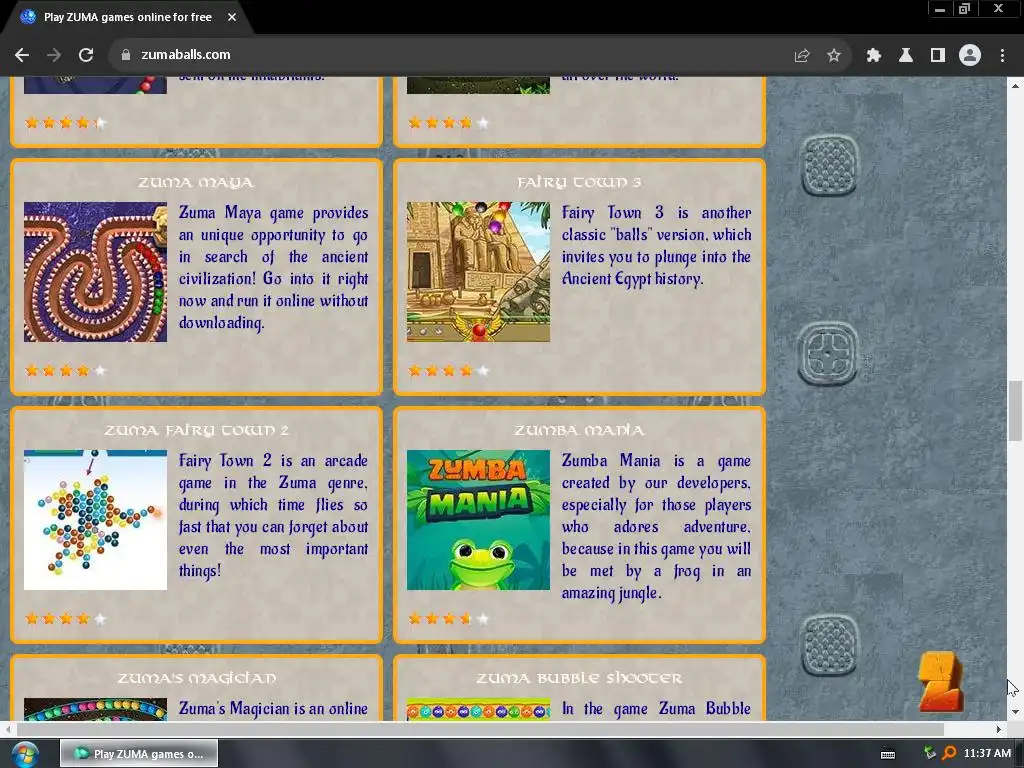The image size is (1024, 768).
Task: Click the star rating under Zuma Maya
Action: point(65,371)
